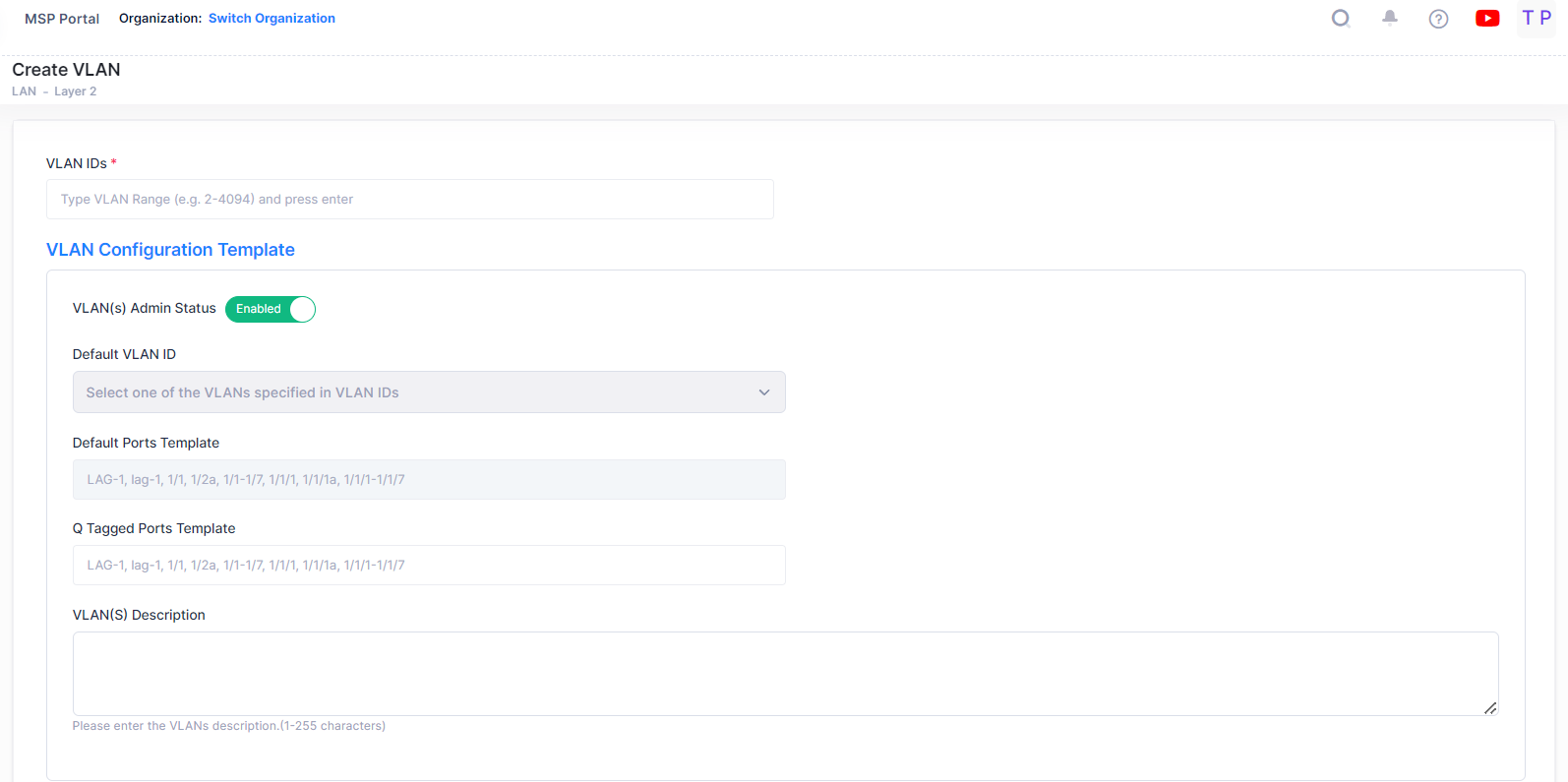
Task: Check notifications via the bell icon
Action: (x=1390, y=18)
